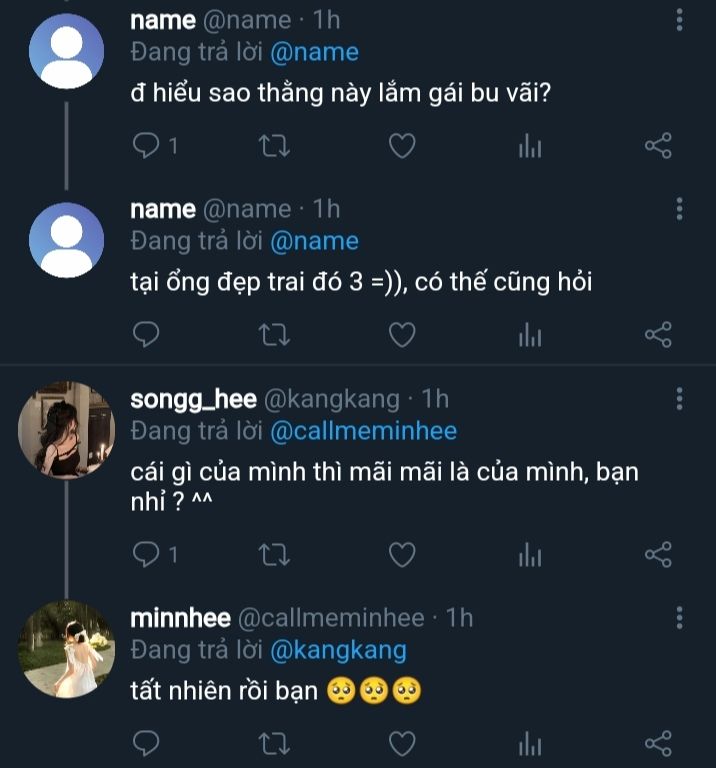Viewport: 716px width, 768px height.
Task: Open songg_hee's profile picture
Action: click(x=67, y=428)
